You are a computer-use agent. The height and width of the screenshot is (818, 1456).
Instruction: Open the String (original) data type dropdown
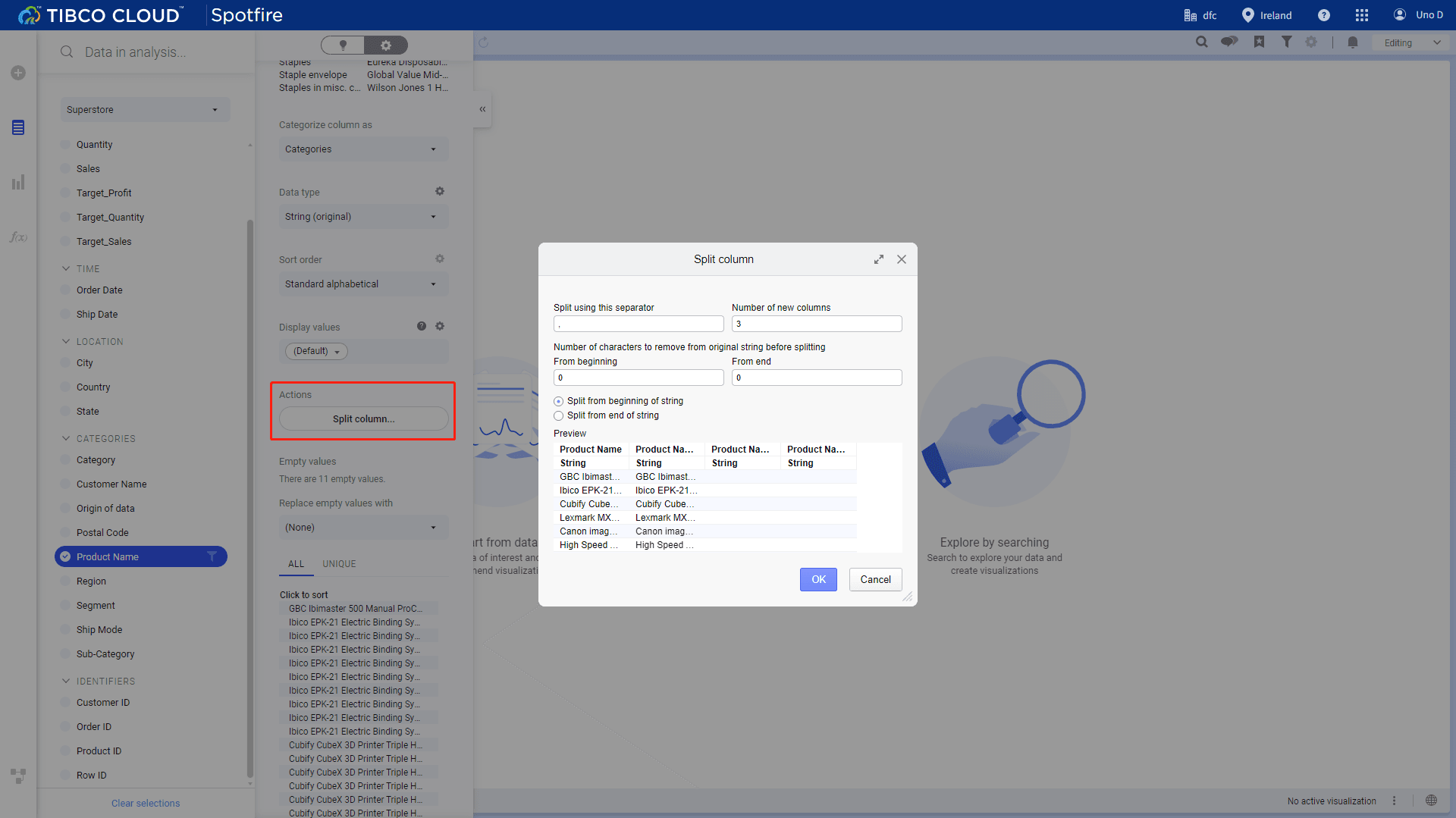pos(363,216)
